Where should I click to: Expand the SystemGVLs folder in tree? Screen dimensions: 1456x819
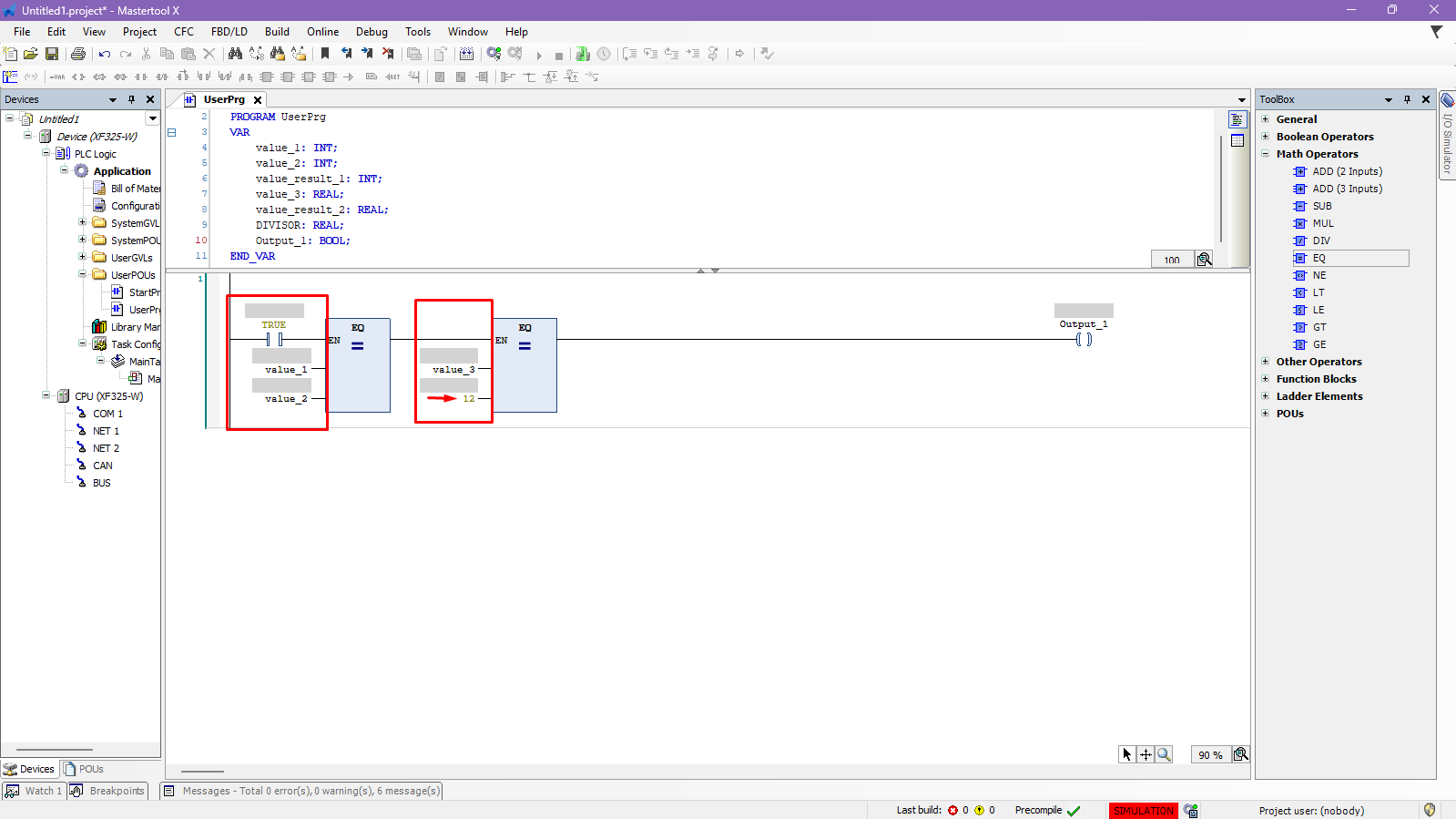pyautogui.click(x=82, y=222)
